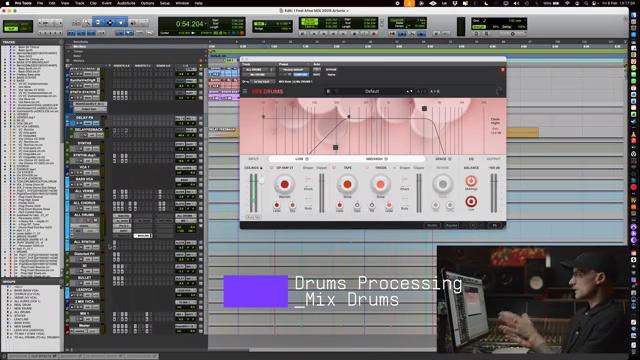Click the Shaper Body curve in Mid/High section

(404, 199)
